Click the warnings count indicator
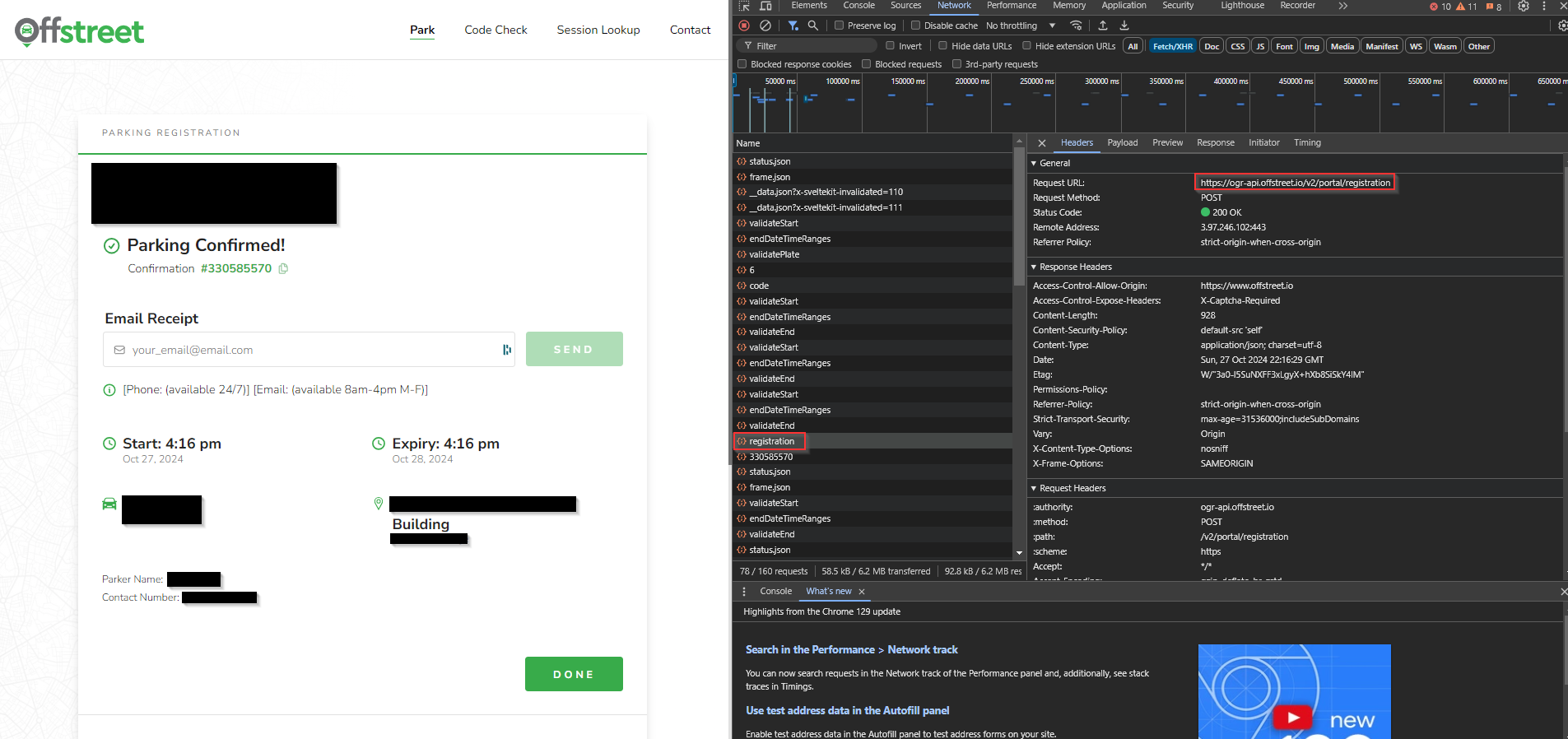This screenshot has width=1568, height=739. click(1467, 7)
